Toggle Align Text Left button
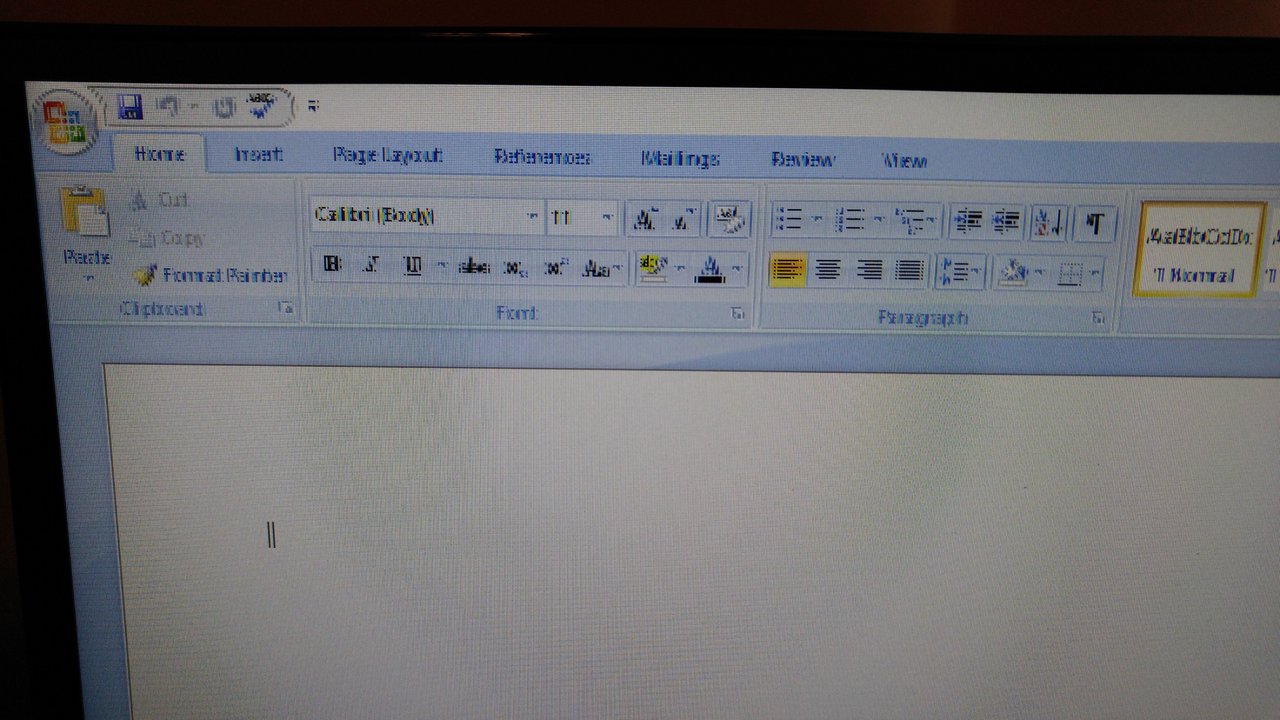Viewport: 1280px width, 720px height. [x=787, y=270]
